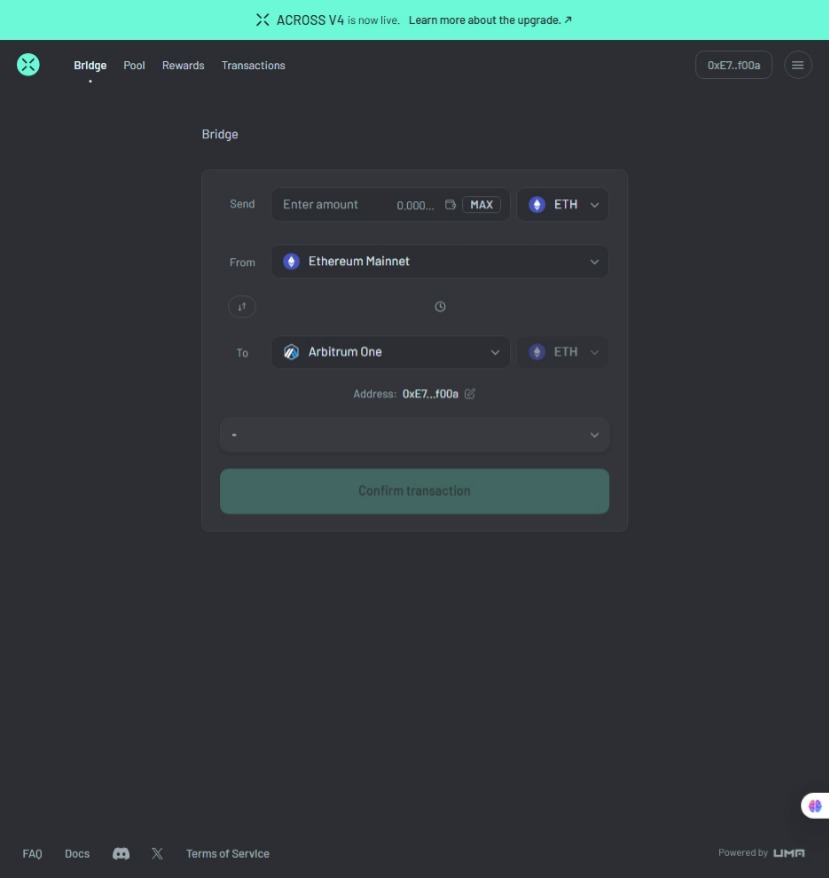Image resolution: width=829 pixels, height=878 pixels.
Task: Expand the fee details row chevron
Action: 594,435
